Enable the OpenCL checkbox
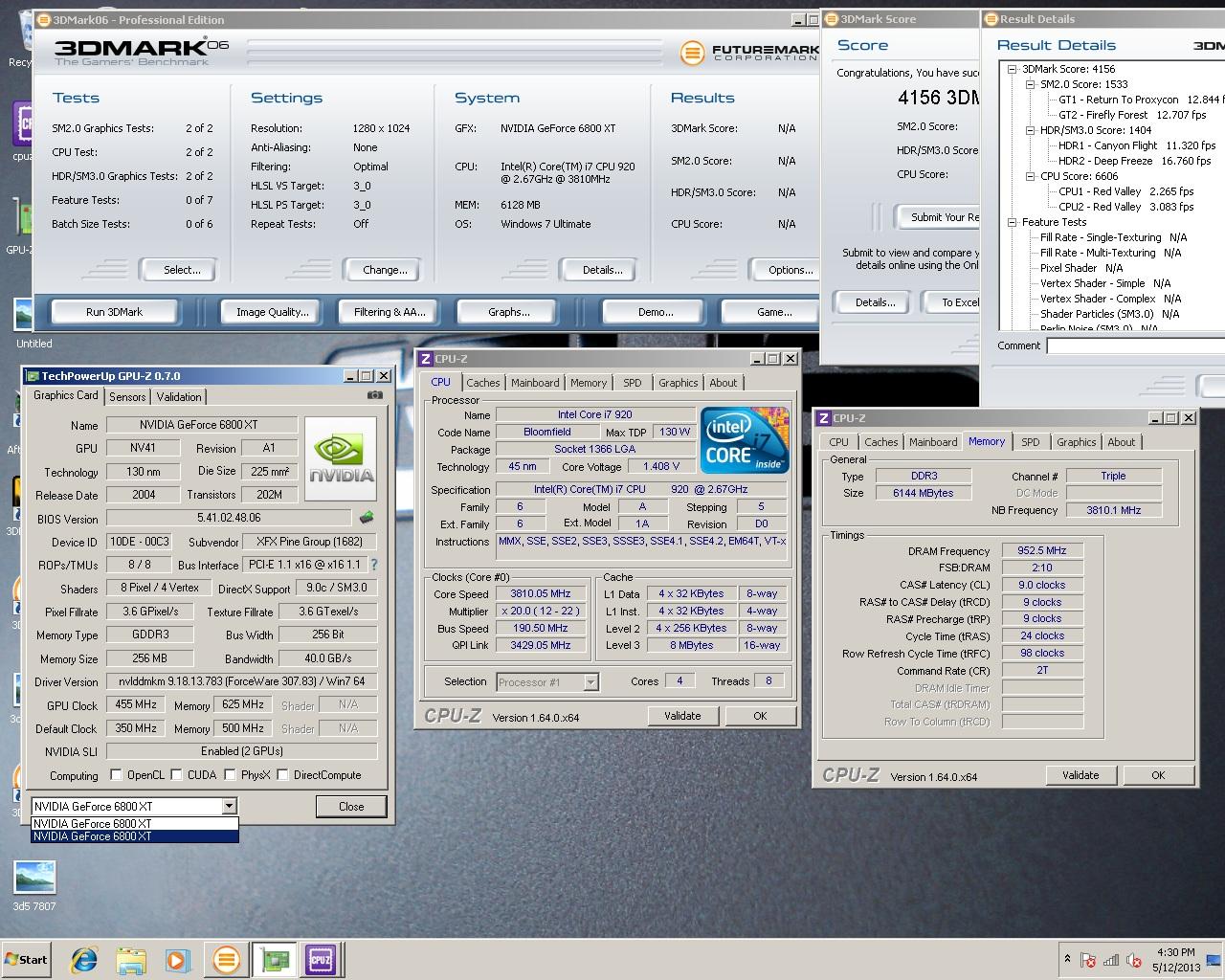The image size is (1225, 980). coord(116,775)
